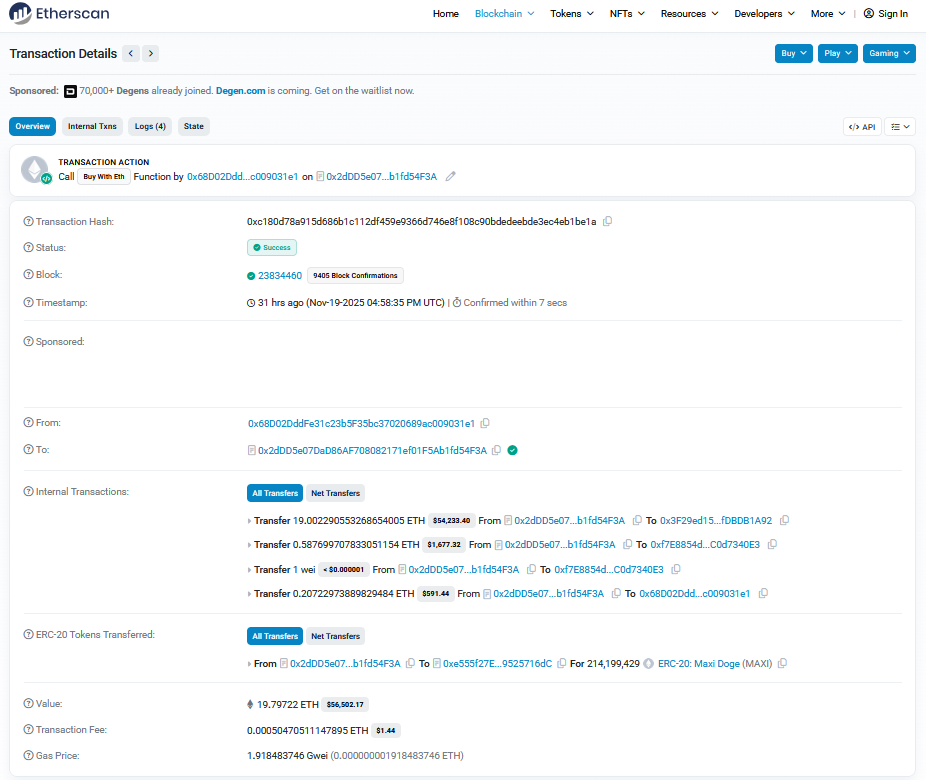Switch Internal Transactions to Net Transfers

click(x=335, y=493)
